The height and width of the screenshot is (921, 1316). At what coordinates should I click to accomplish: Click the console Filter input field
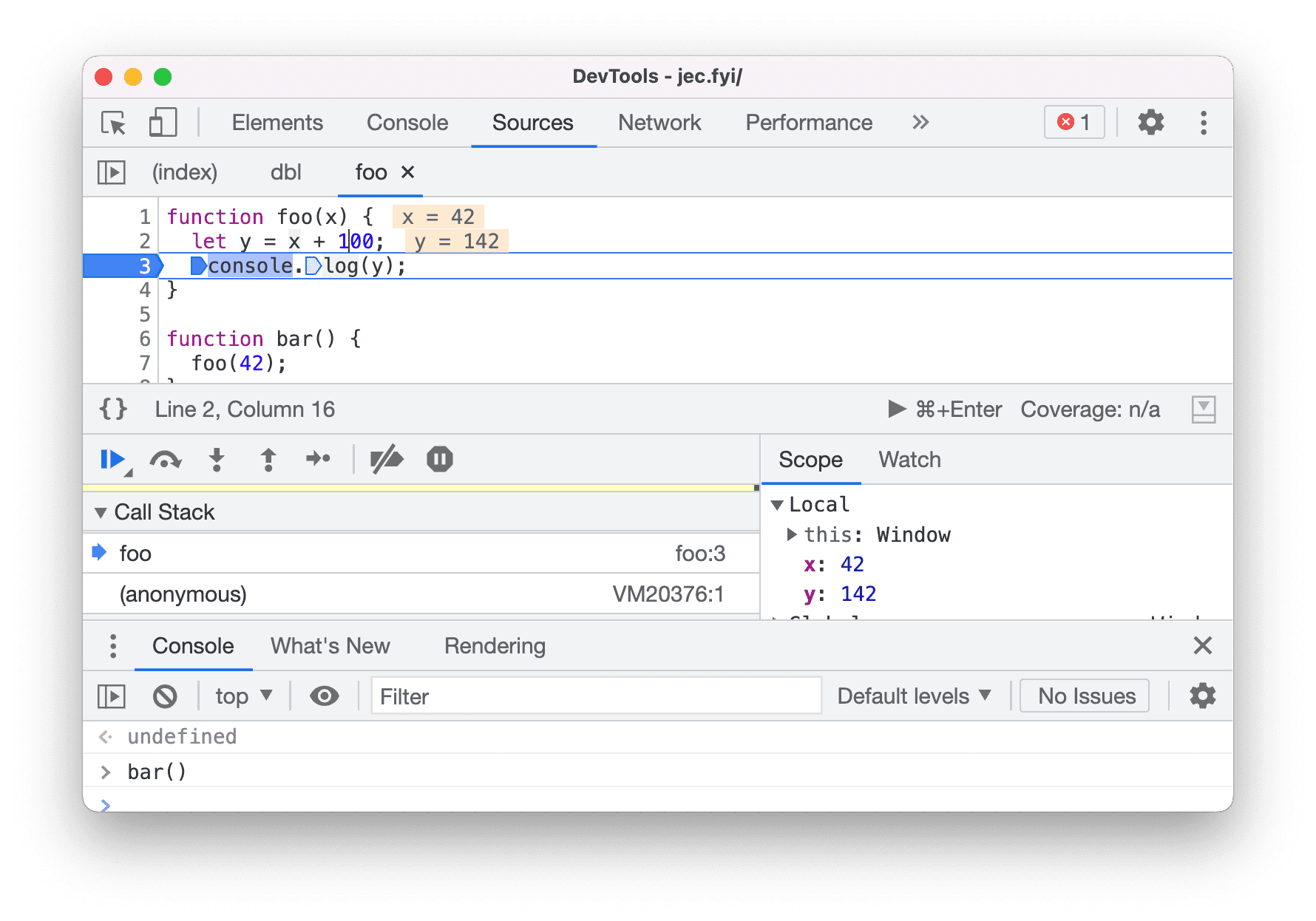click(595, 696)
